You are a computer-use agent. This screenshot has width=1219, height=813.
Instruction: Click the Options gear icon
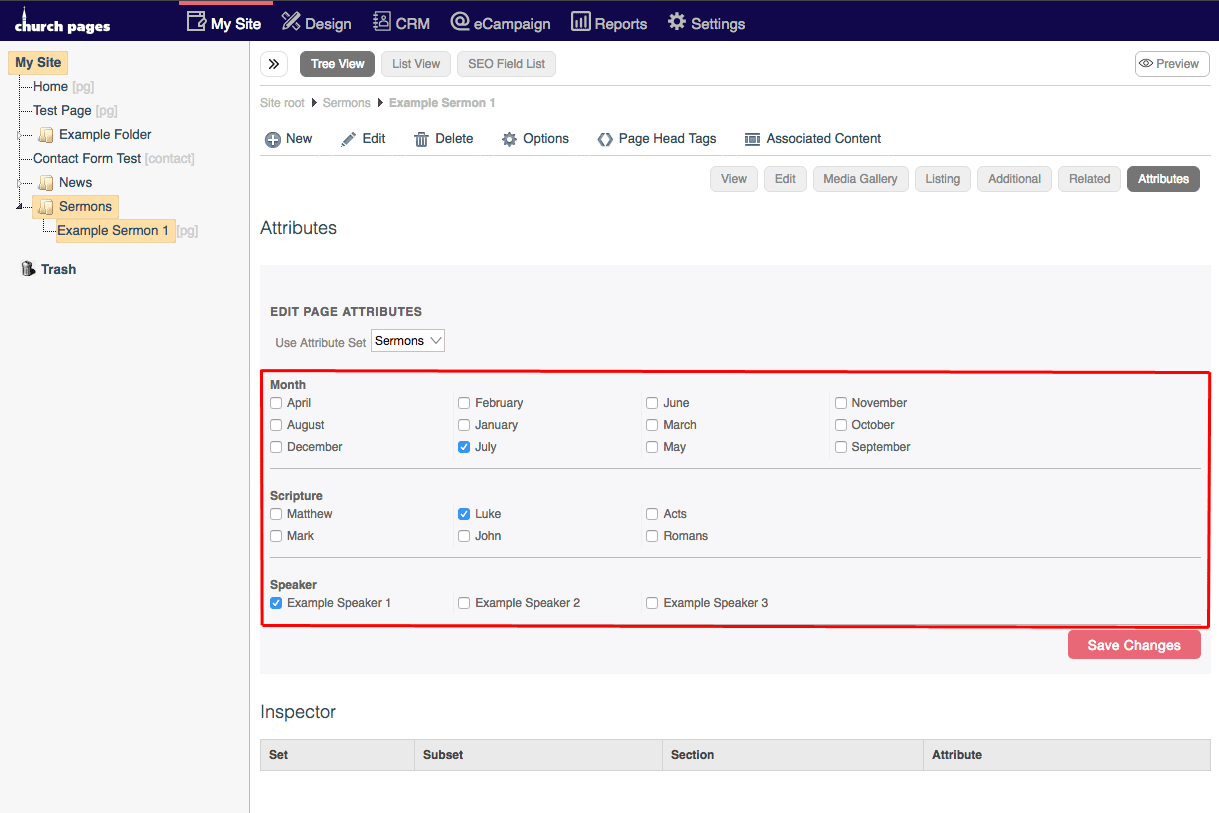[x=510, y=140]
